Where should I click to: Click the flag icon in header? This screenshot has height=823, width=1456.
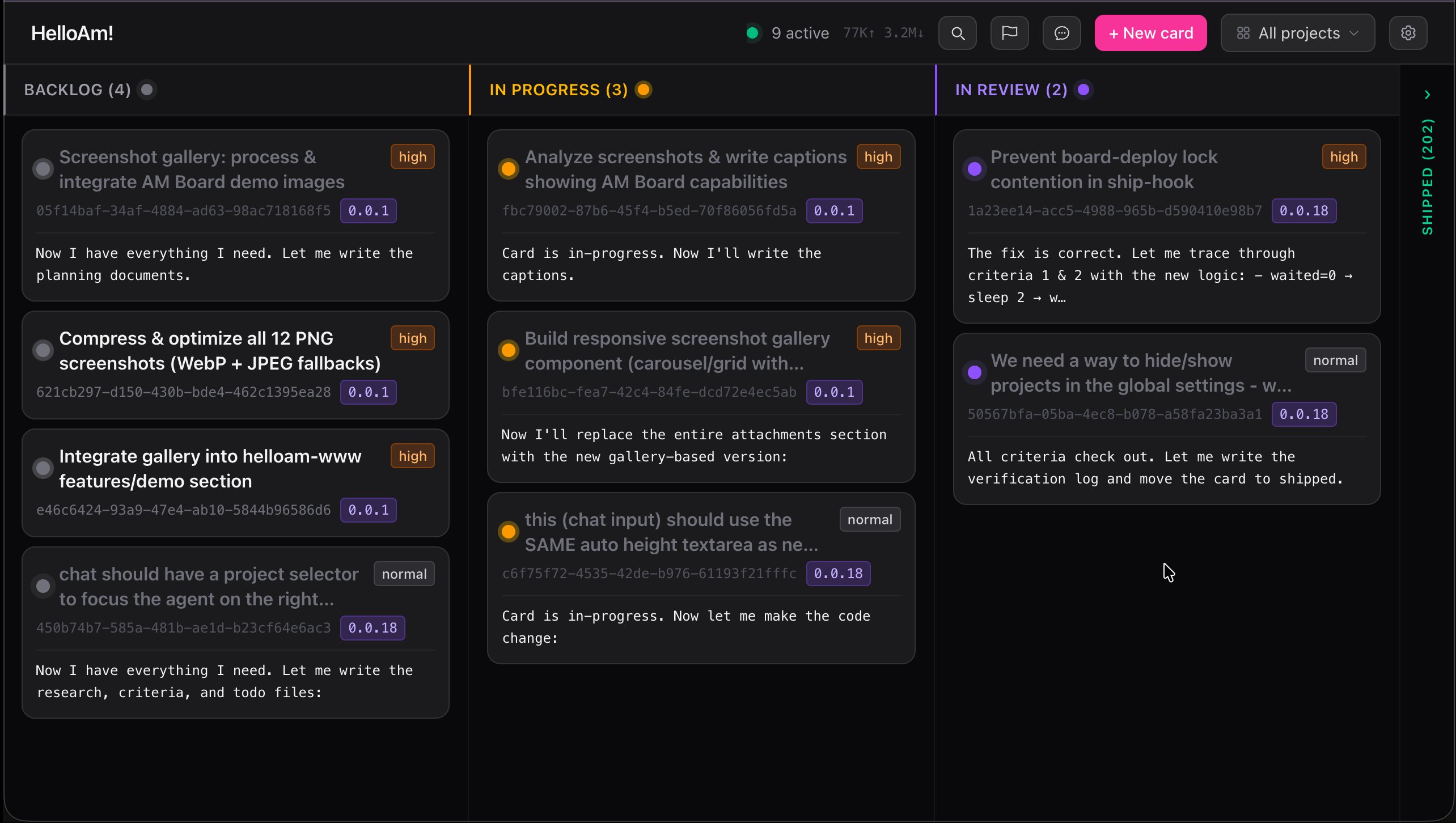[x=1009, y=33]
